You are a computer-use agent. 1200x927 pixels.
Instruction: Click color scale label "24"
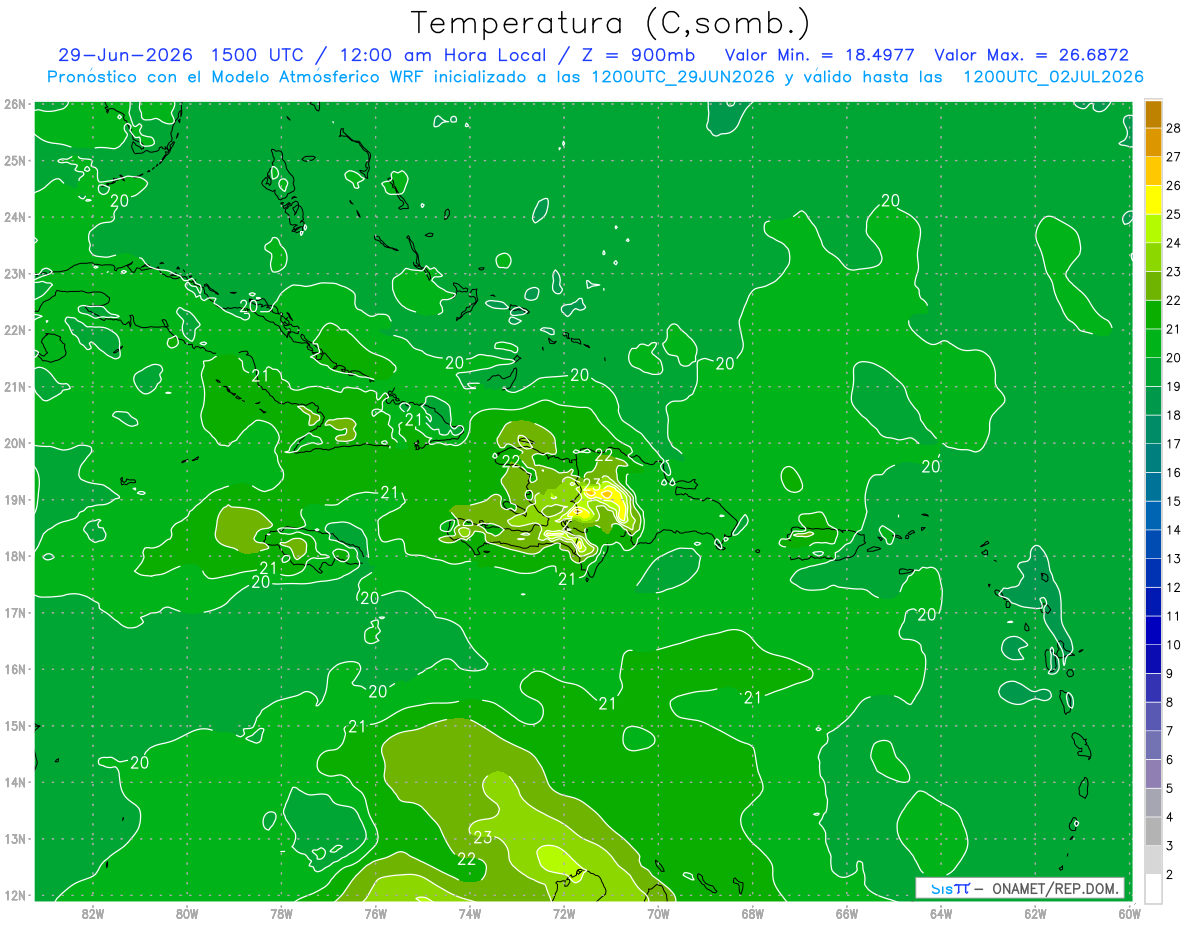coord(1173,243)
